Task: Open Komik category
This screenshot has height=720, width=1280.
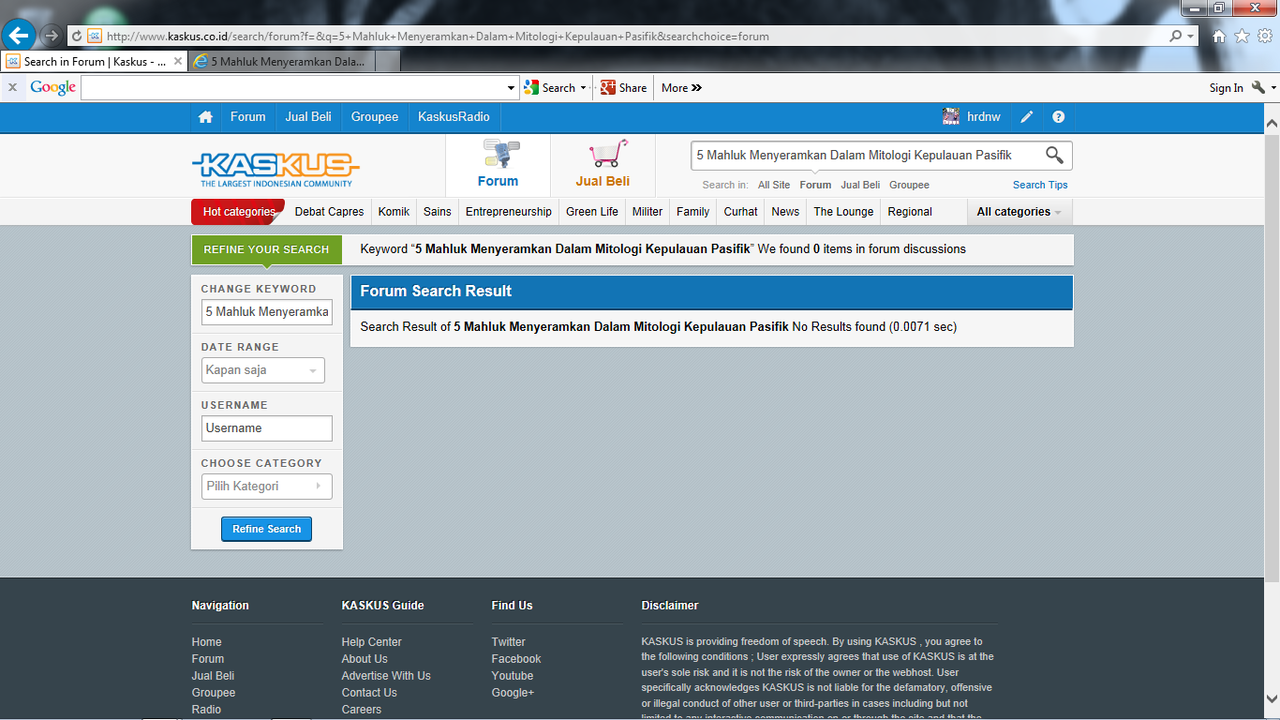Action: click(x=394, y=212)
